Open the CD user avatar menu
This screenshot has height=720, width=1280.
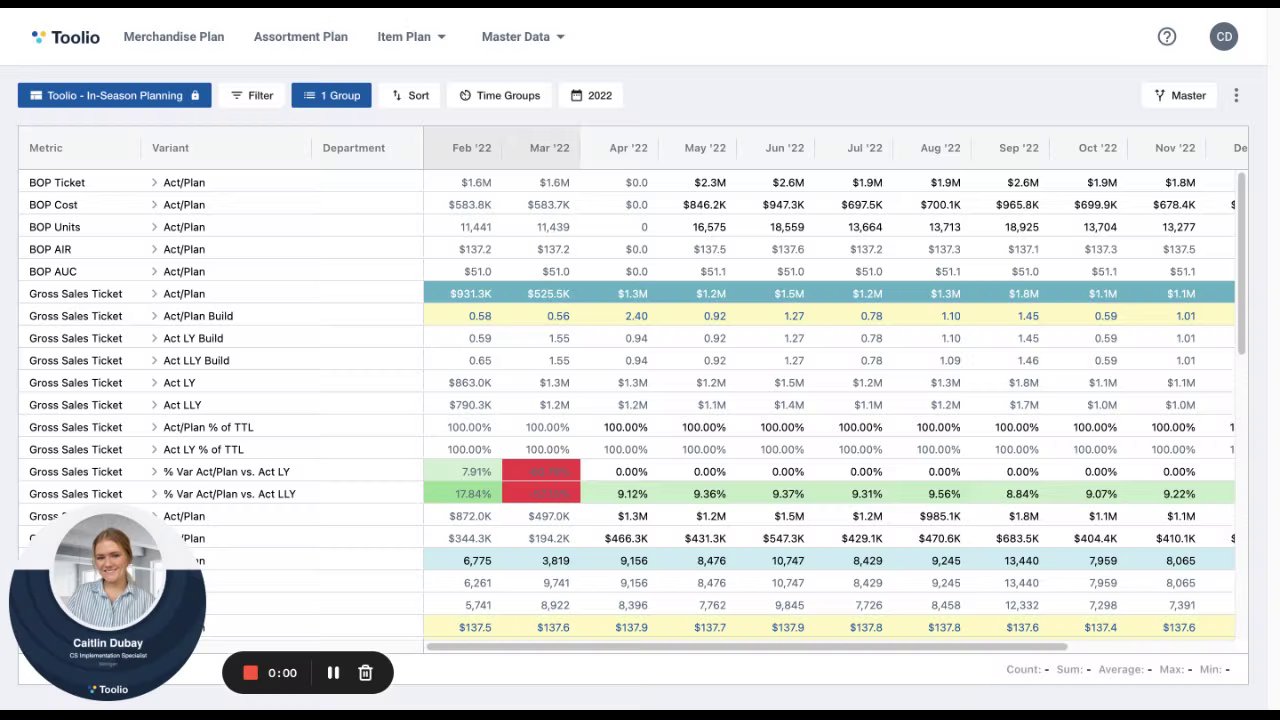(x=1224, y=37)
